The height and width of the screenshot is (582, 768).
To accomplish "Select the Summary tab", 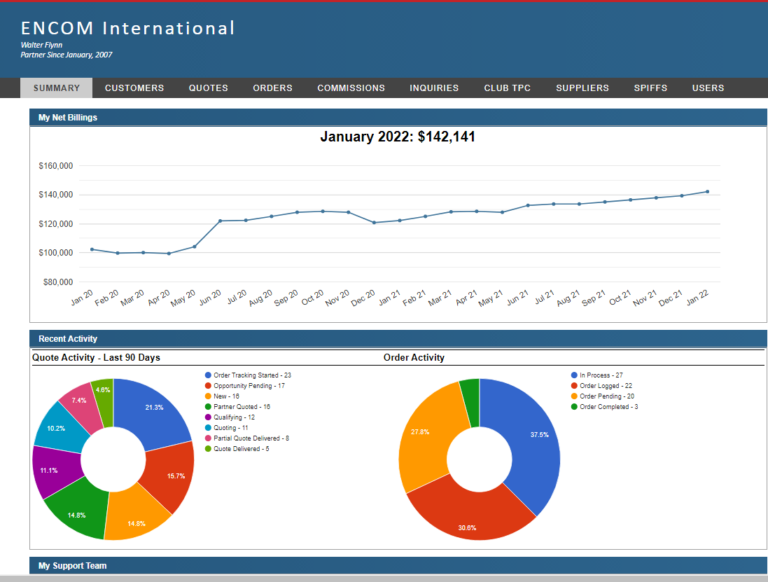I will click(x=56, y=88).
